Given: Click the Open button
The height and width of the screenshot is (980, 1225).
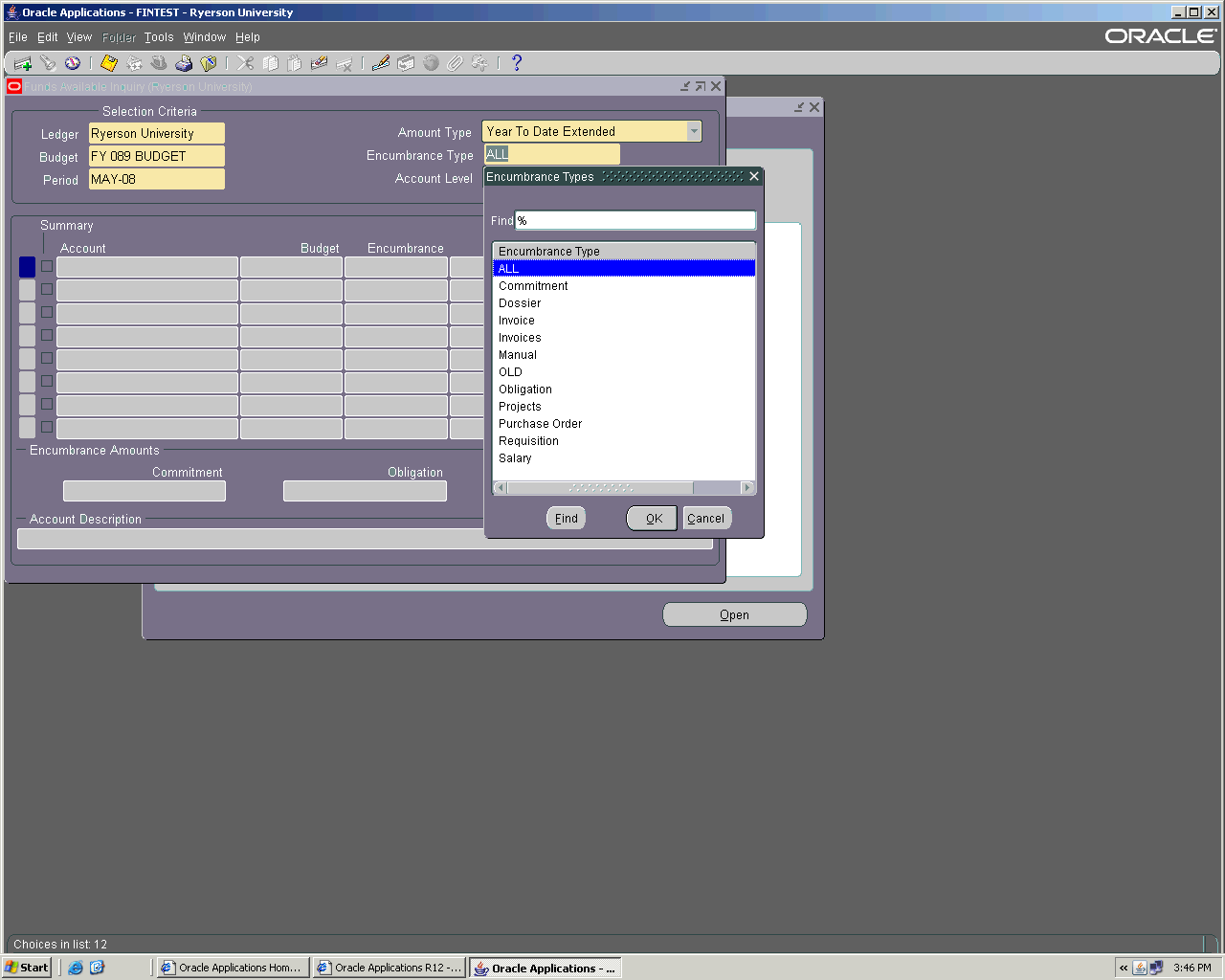Looking at the screenshot, I should click(734, 614).
